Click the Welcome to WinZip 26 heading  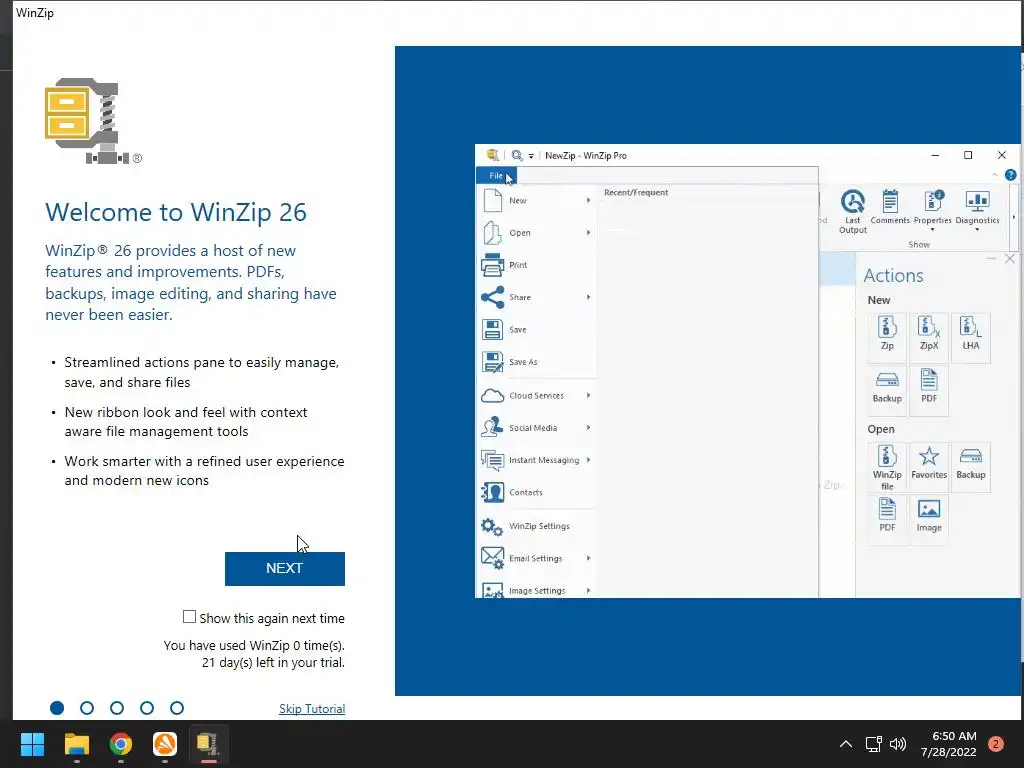click(176, 212)
